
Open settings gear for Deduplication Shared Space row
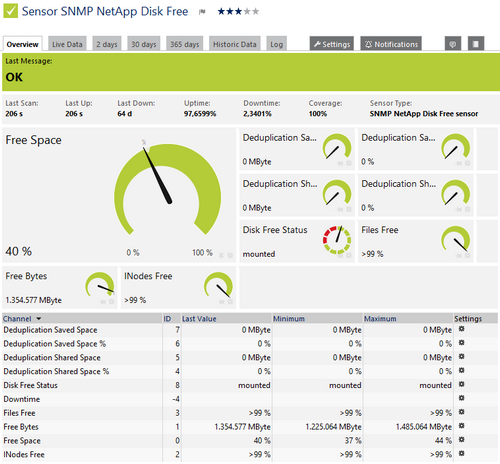(461, 357)
